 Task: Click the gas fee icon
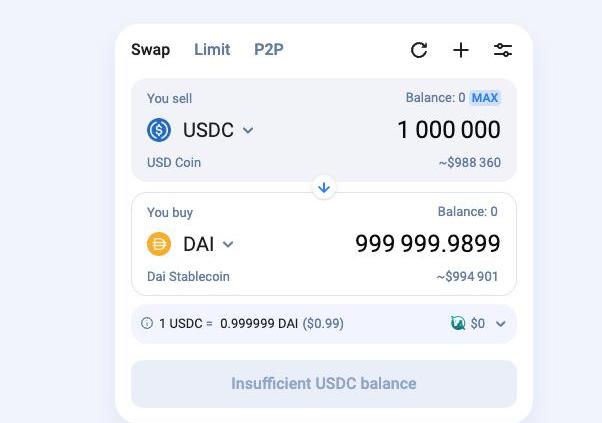[x=458, y=324]
